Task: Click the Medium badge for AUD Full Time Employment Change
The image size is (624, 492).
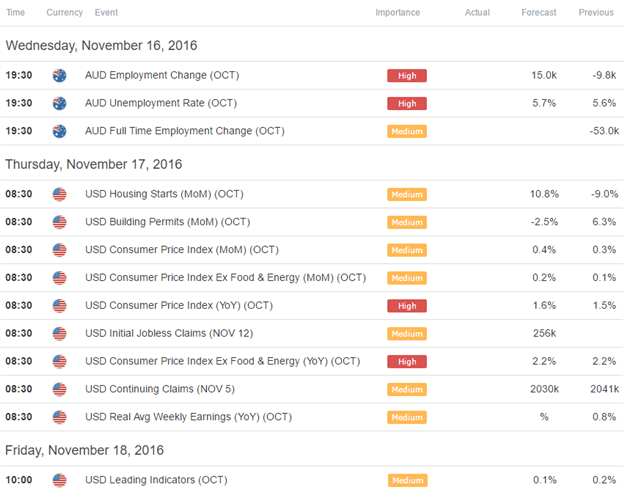Action: 407,131
